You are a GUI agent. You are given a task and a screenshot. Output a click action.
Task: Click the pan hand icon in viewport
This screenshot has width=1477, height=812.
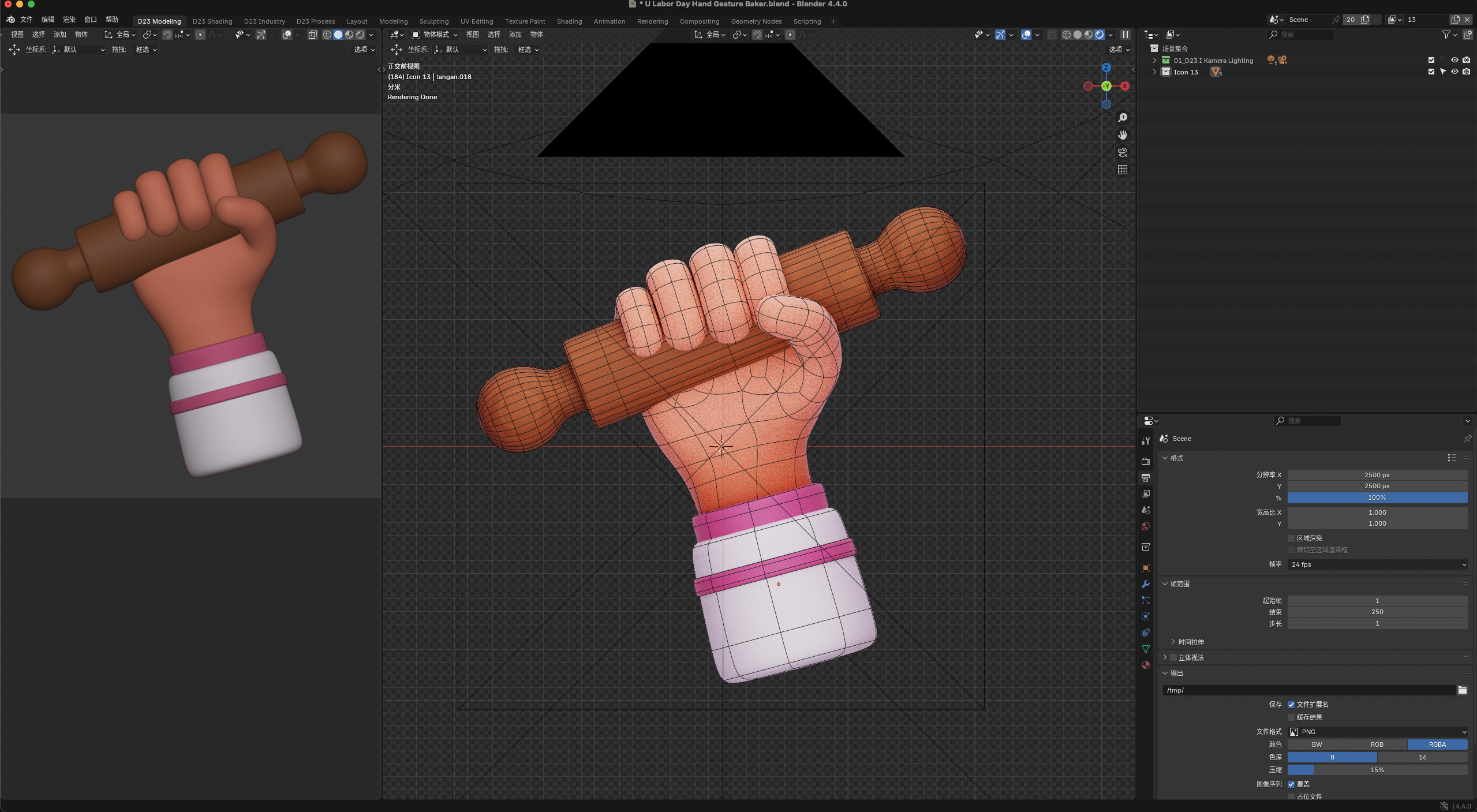[1123, 135]
